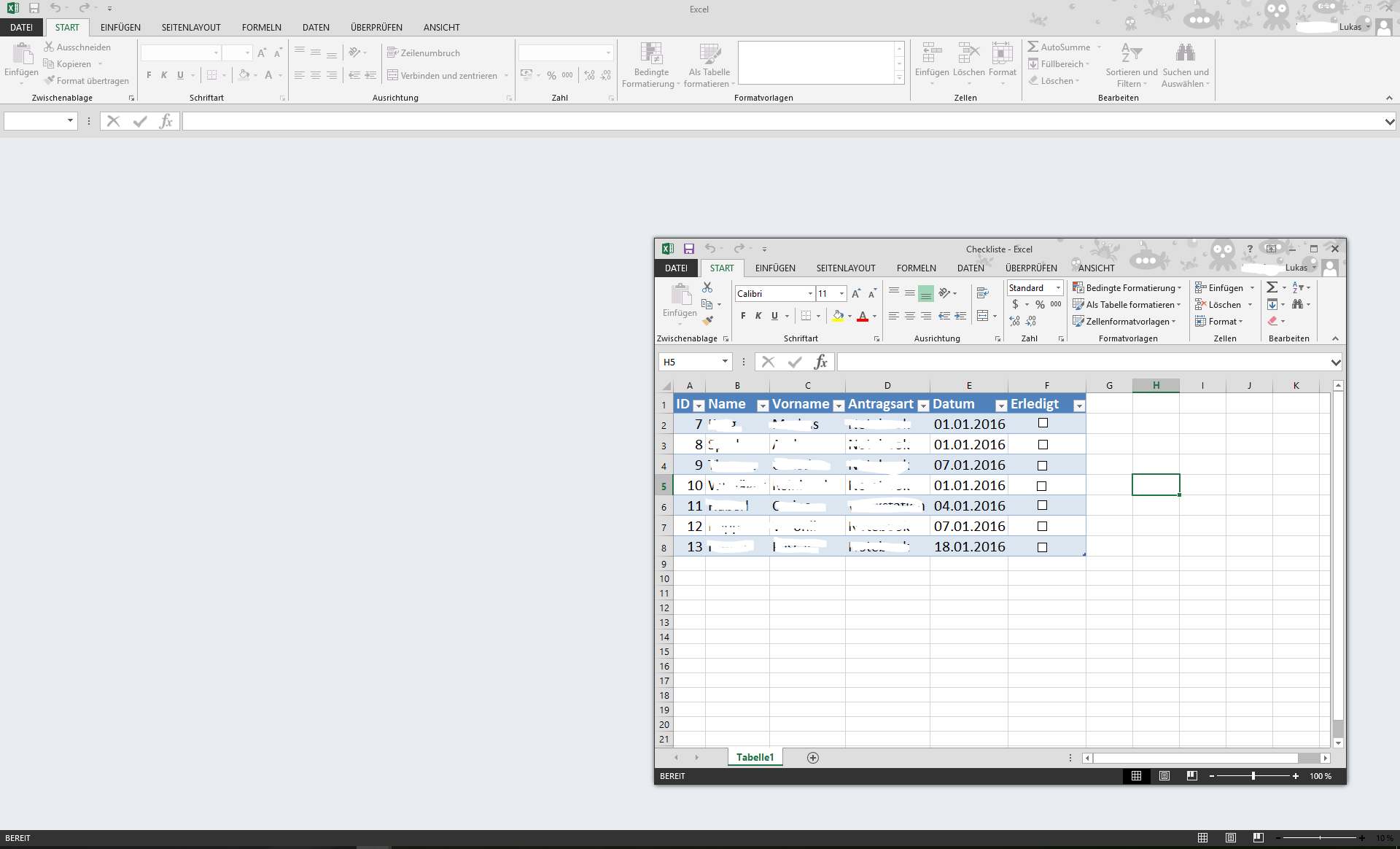Click the Insert Function fx icon
The height and width of the screenshot is (849, 1400).
(x=821, y=362)
